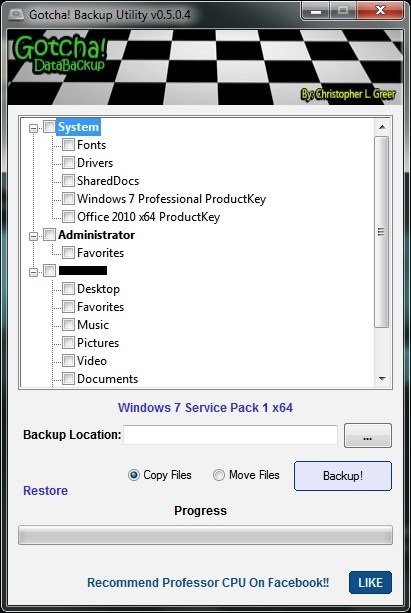Check the System checkbox

(49, 127)
